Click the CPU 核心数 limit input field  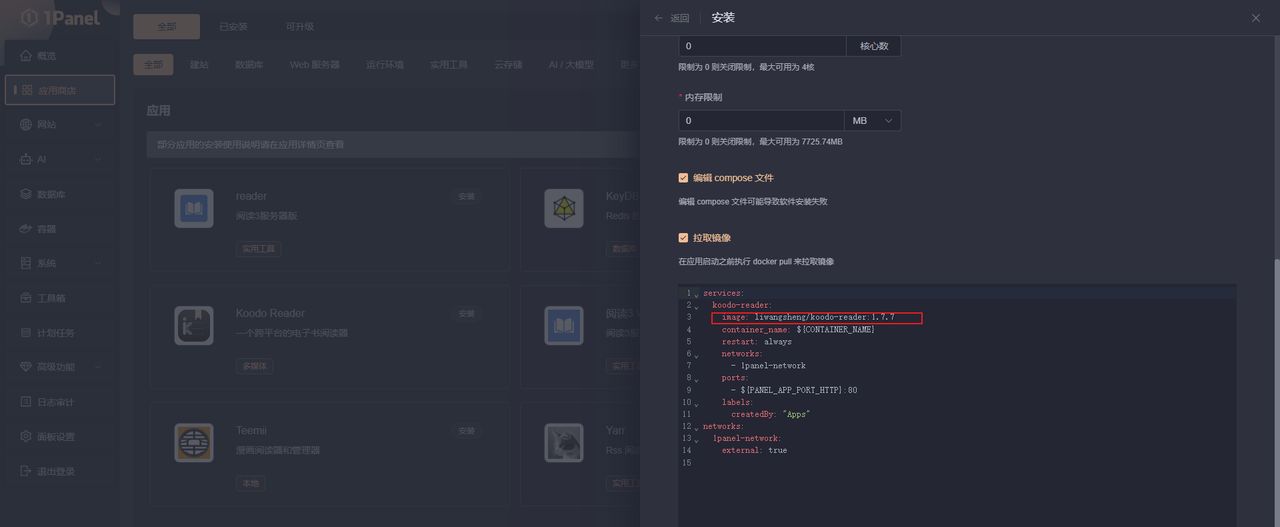click(762, 46)
